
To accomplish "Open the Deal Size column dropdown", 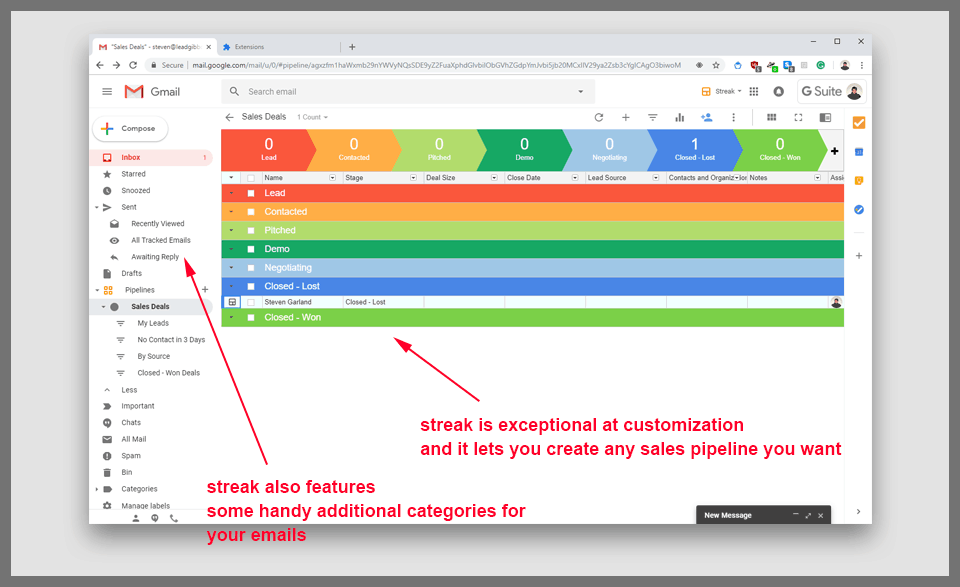I will pyautogui.click(x=494, y=178).
